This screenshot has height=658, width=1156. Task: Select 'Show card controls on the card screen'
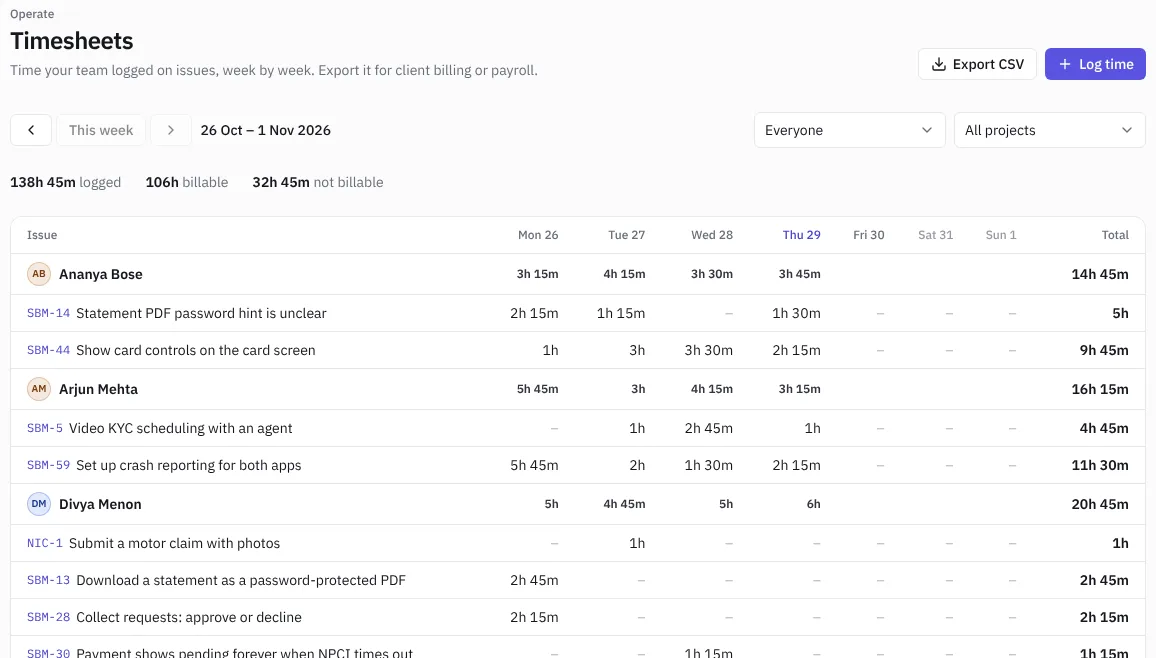(x=195, y=350)
